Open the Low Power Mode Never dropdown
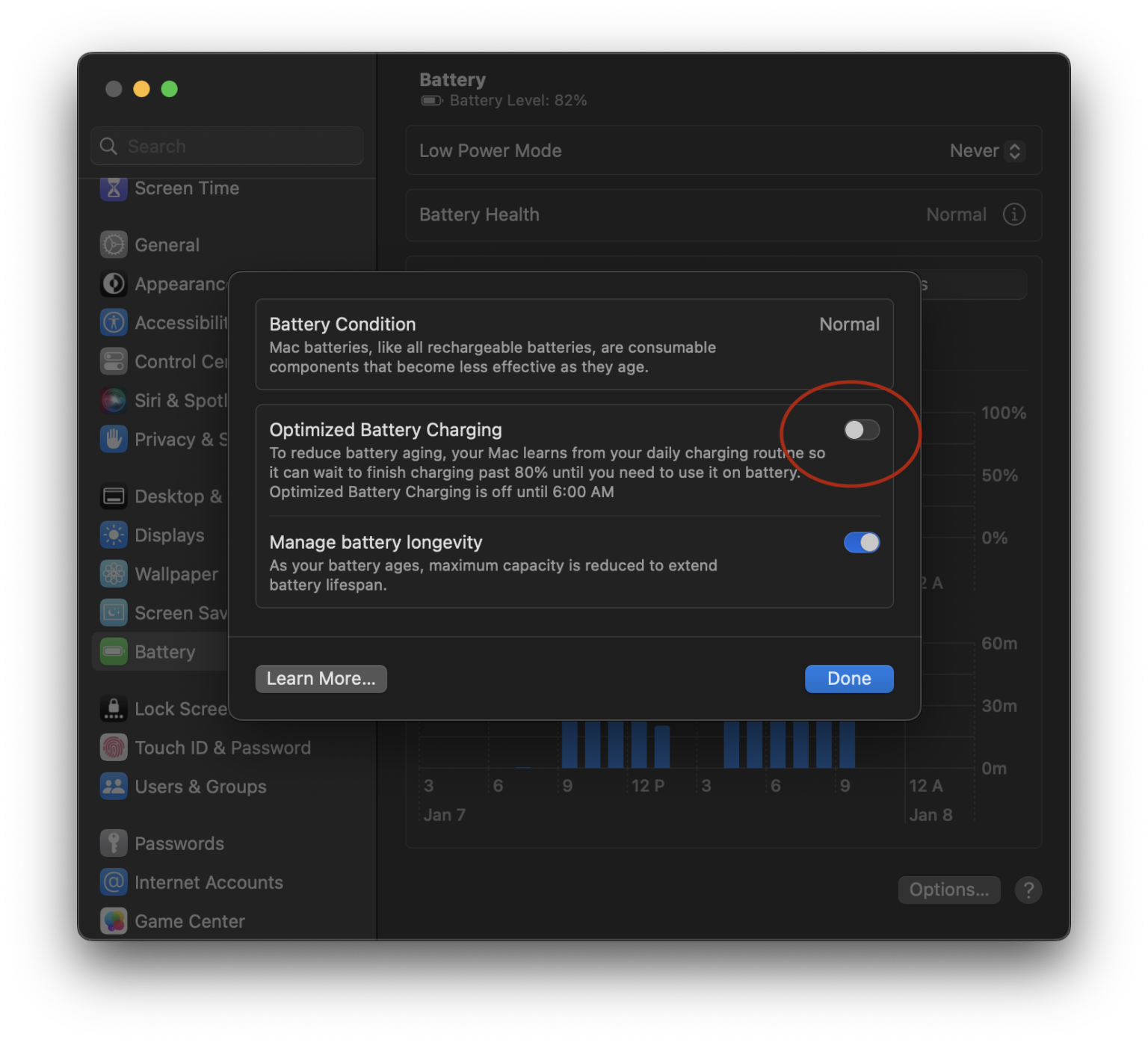Screen dimensions: 1148x1043 coord(986,150)
